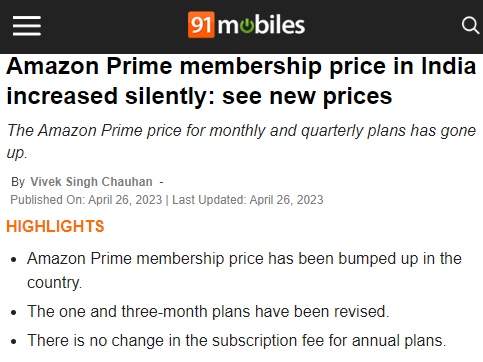Open the search magnifier icon
Viewport: 483px width, 362px height.
coord(470,25)
